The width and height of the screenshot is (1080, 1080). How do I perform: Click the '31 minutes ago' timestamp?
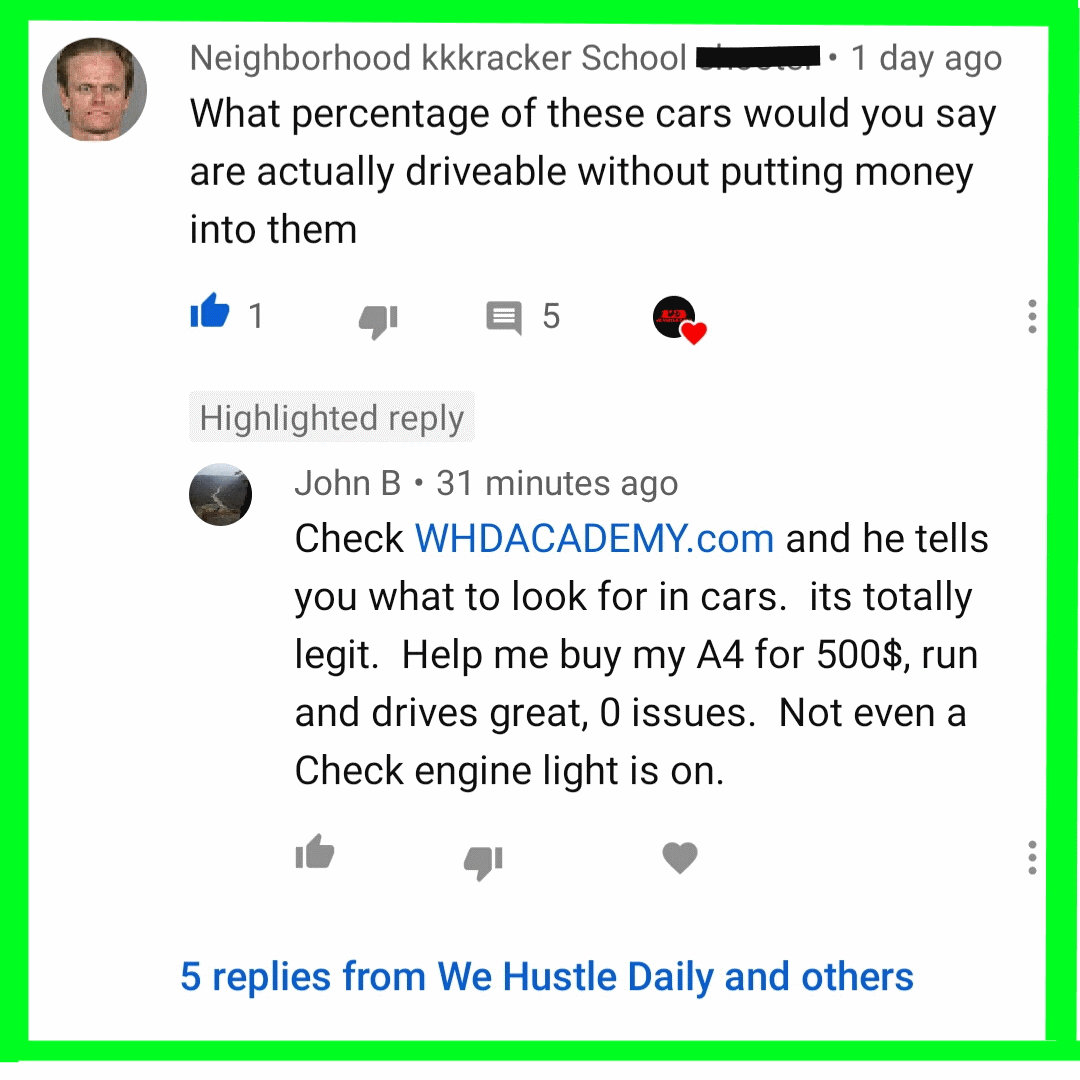557,484
